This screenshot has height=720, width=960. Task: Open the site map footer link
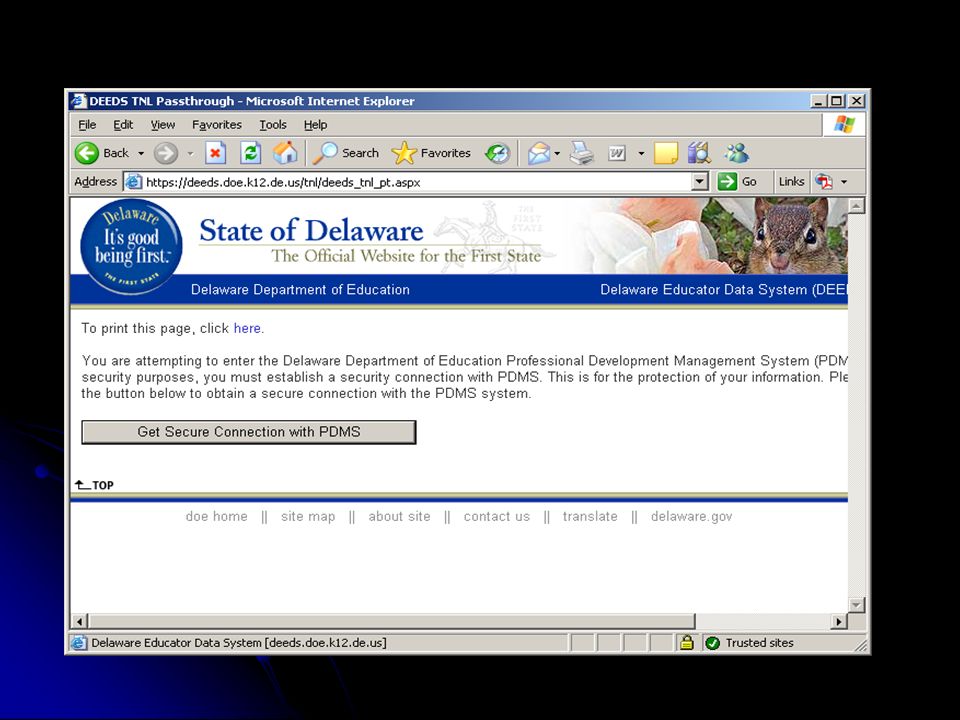pos(308,516)
